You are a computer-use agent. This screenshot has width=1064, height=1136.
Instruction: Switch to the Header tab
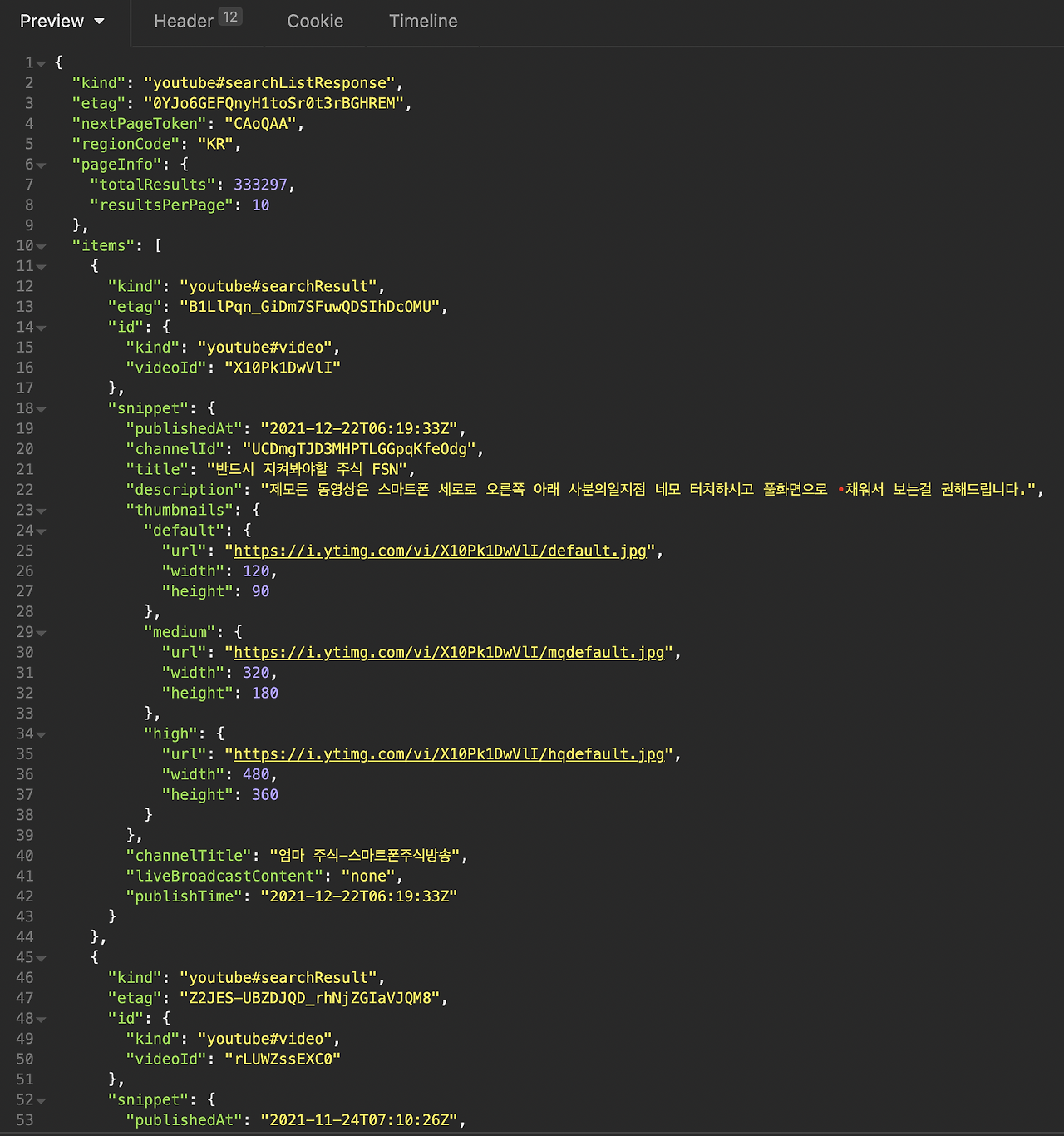[197, 21]
